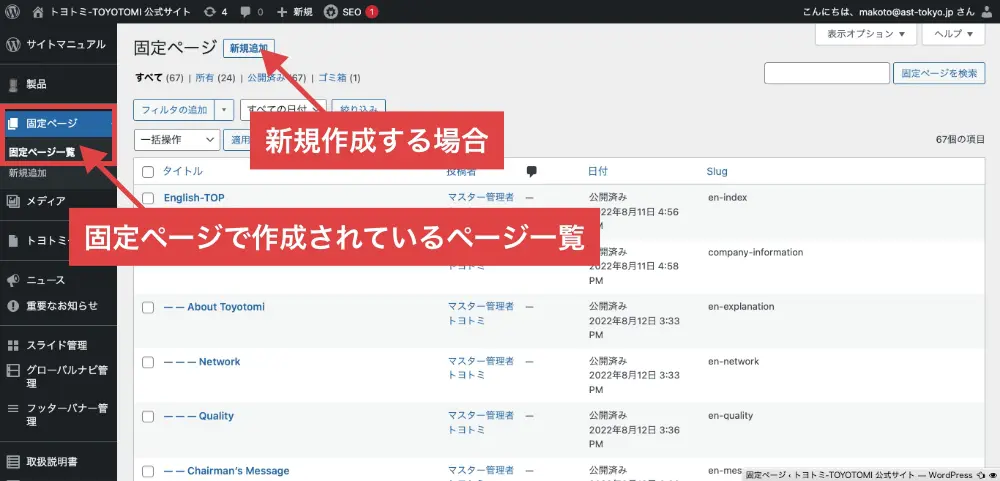
Task: Open the comments bubble icon showing 0
Action: click(x=251, y=11)
